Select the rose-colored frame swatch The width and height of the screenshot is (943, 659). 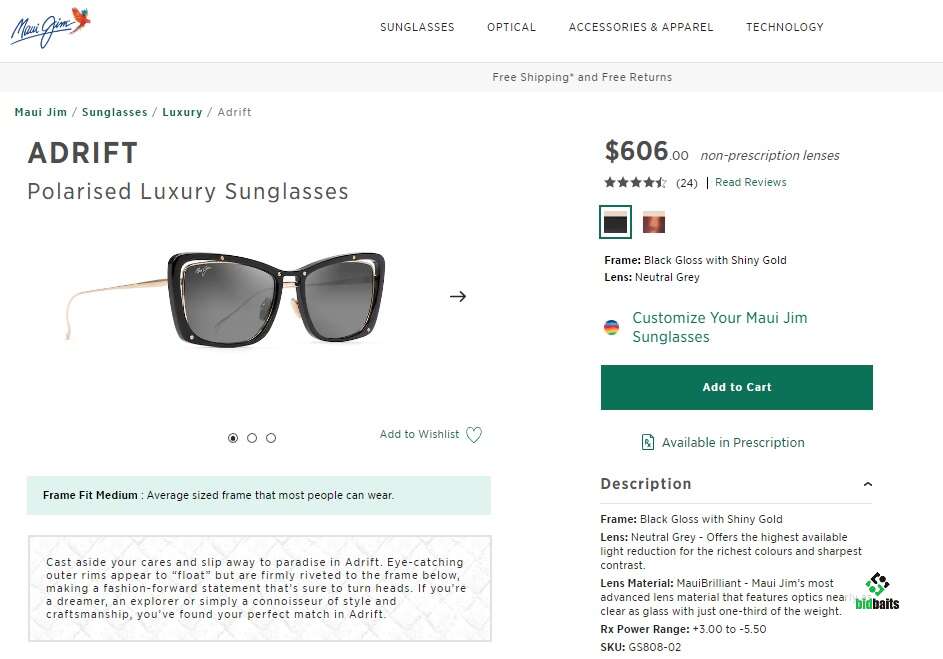point(654,222)
